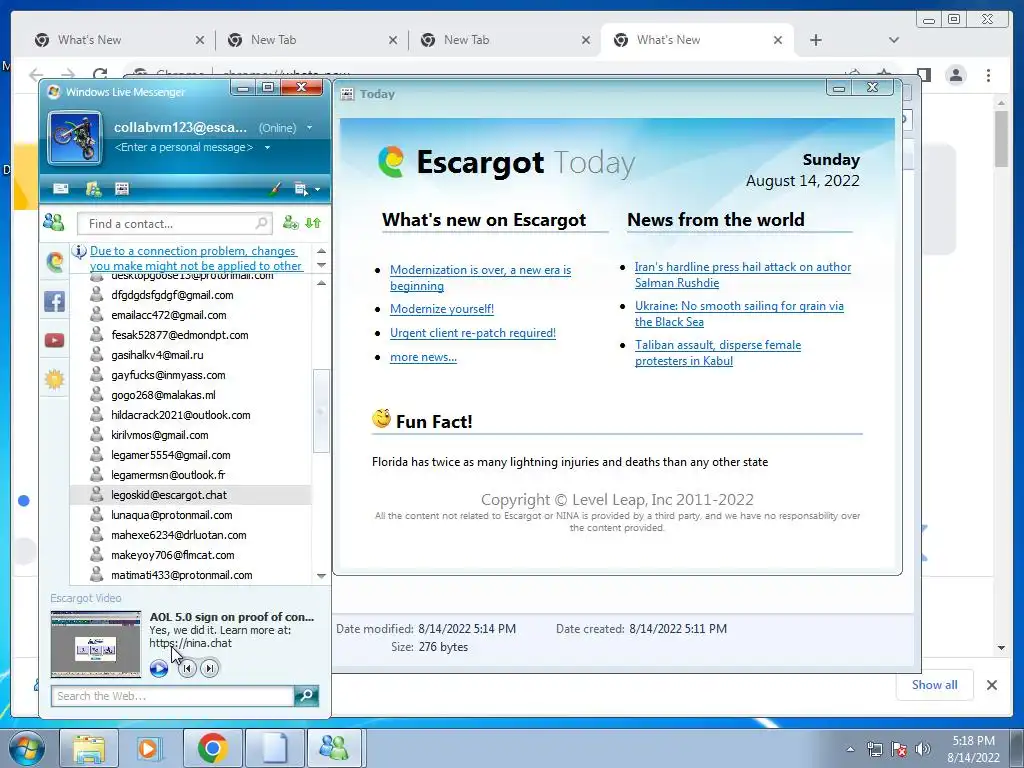Open Ukraine grain Black Sea article
Image resolution: width=1024 pixels, height=768 pixels.
pos(739,314)
